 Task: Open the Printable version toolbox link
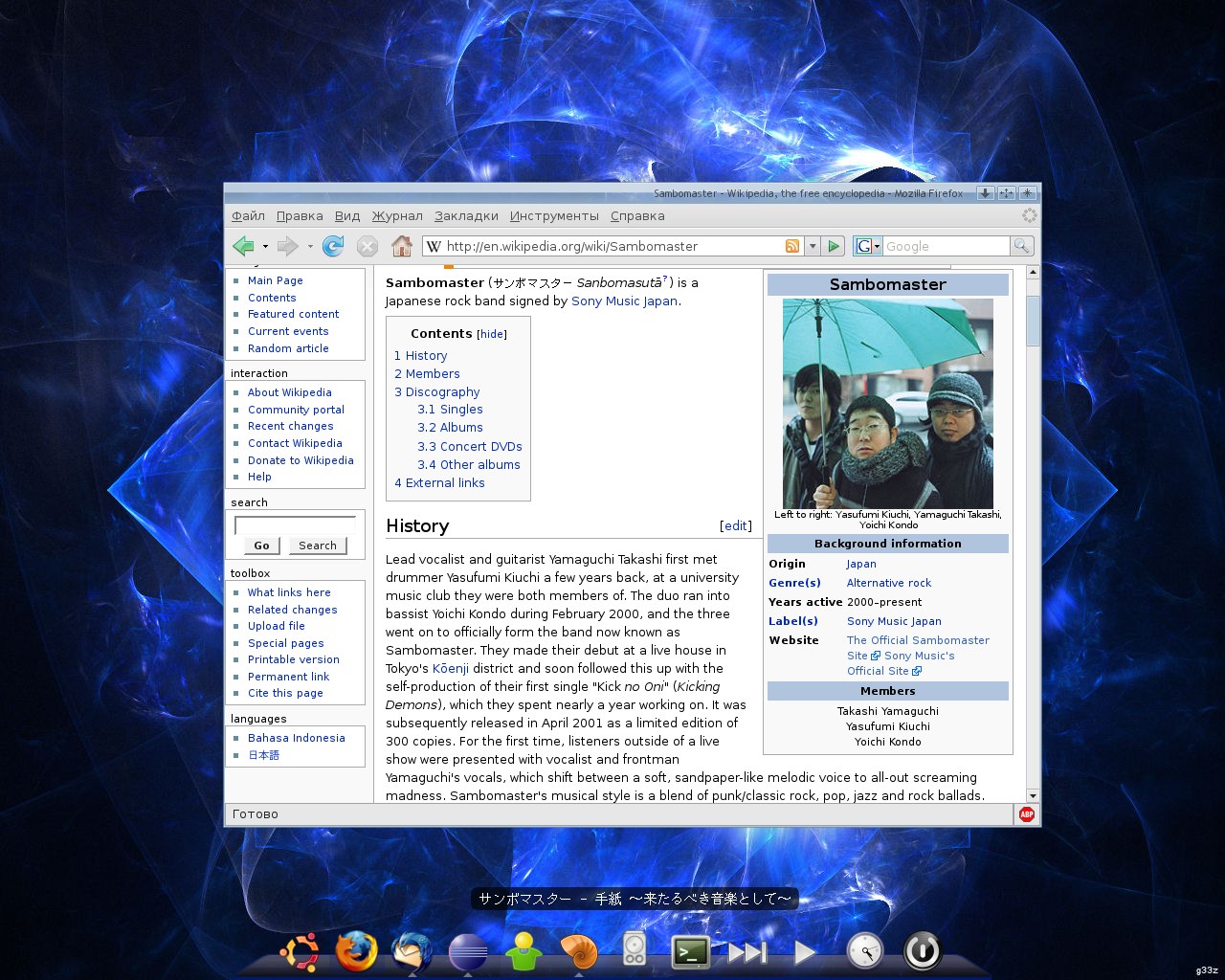click(x=294, y=659)
